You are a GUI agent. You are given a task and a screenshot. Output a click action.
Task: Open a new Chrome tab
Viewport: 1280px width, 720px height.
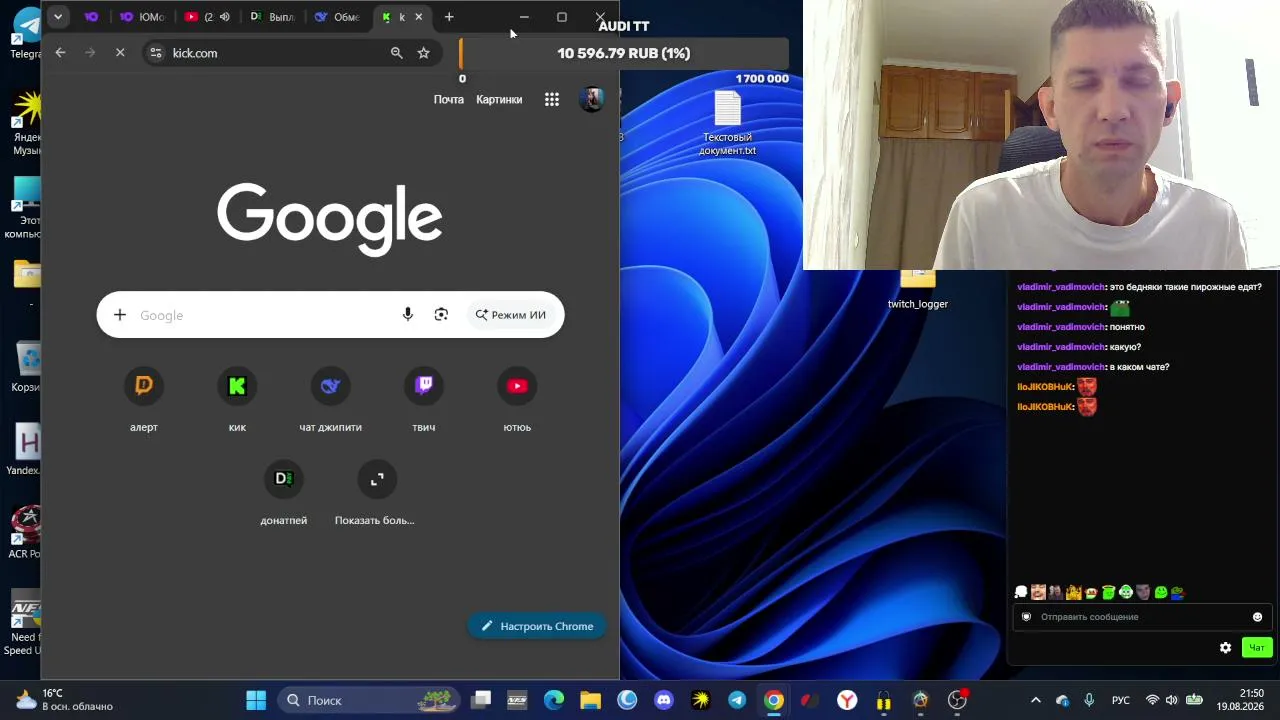[x=449, y=17]
